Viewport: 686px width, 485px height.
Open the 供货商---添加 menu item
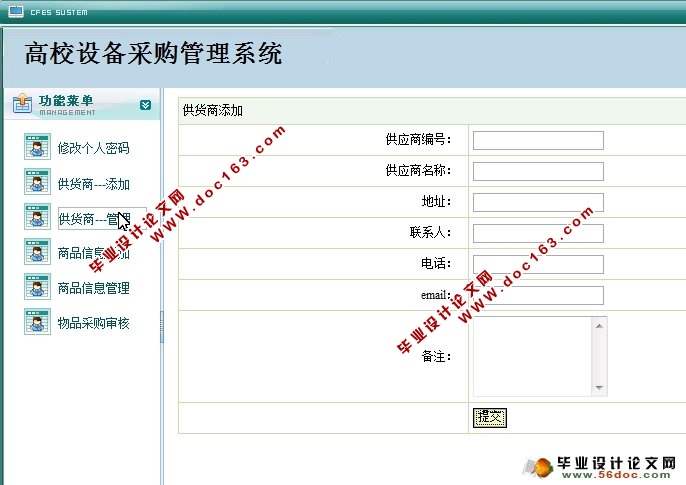[x=94, y=184]
